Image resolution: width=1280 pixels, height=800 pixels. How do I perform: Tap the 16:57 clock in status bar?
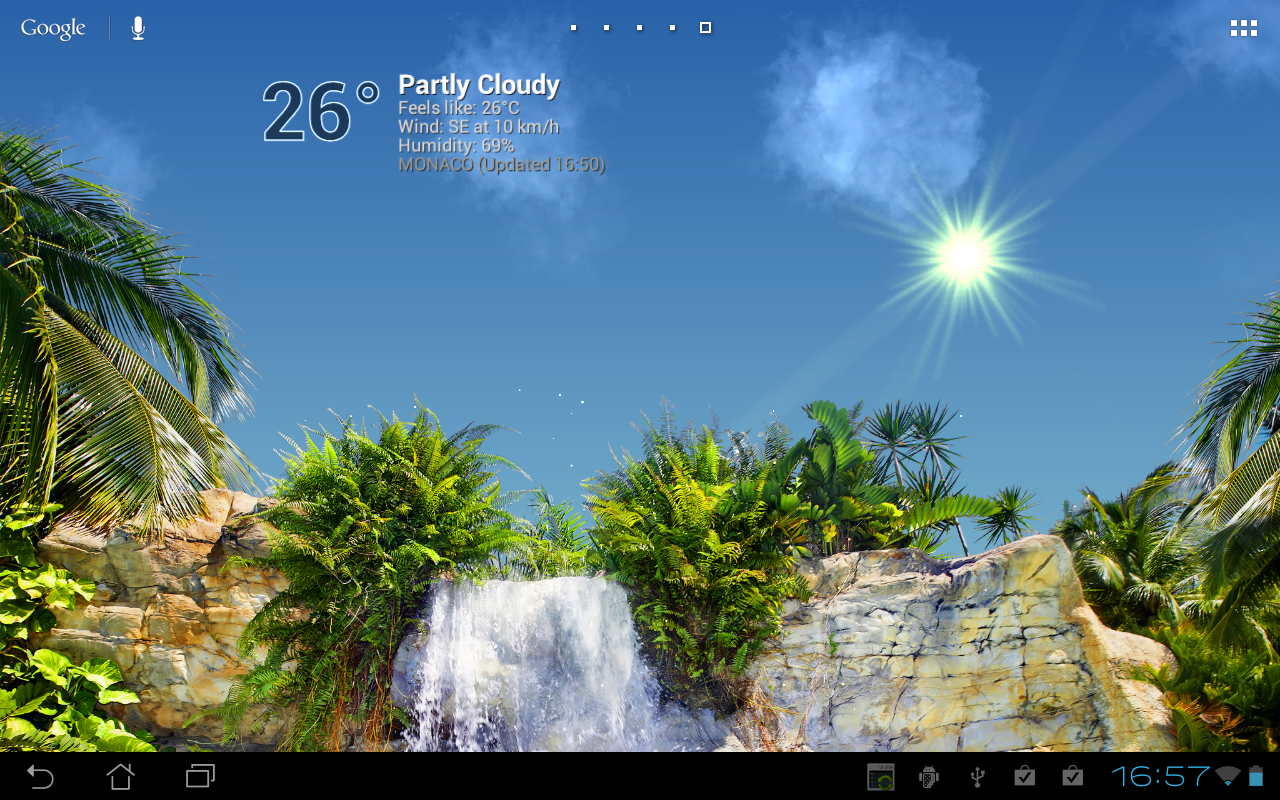coord(1160,776)
